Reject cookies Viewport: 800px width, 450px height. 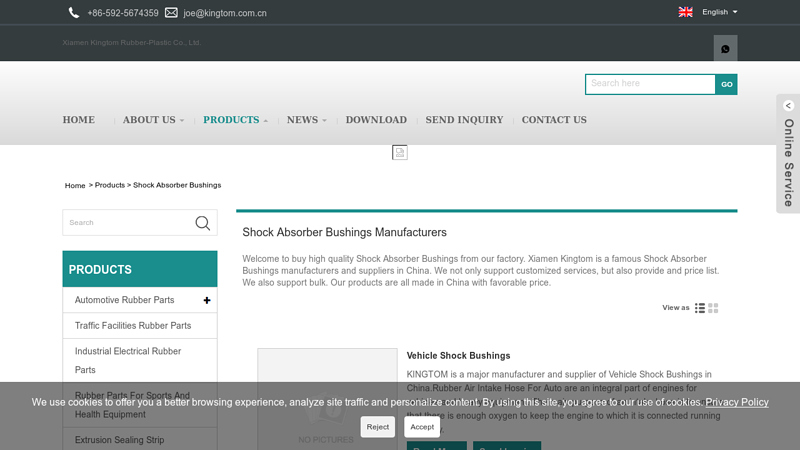378,427
